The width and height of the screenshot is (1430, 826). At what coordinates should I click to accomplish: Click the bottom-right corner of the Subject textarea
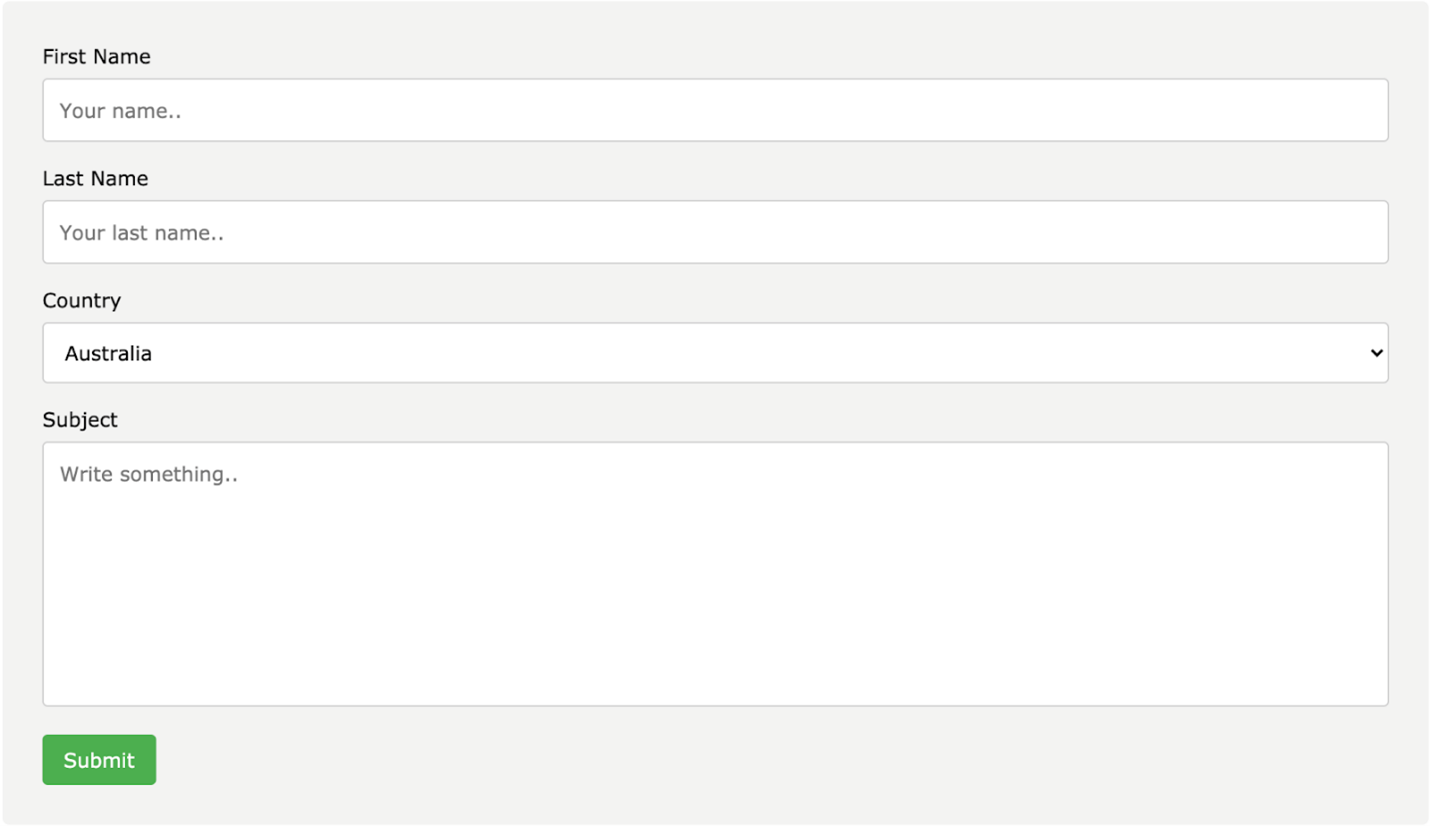pyautogui.click(x=1380, y=698)
